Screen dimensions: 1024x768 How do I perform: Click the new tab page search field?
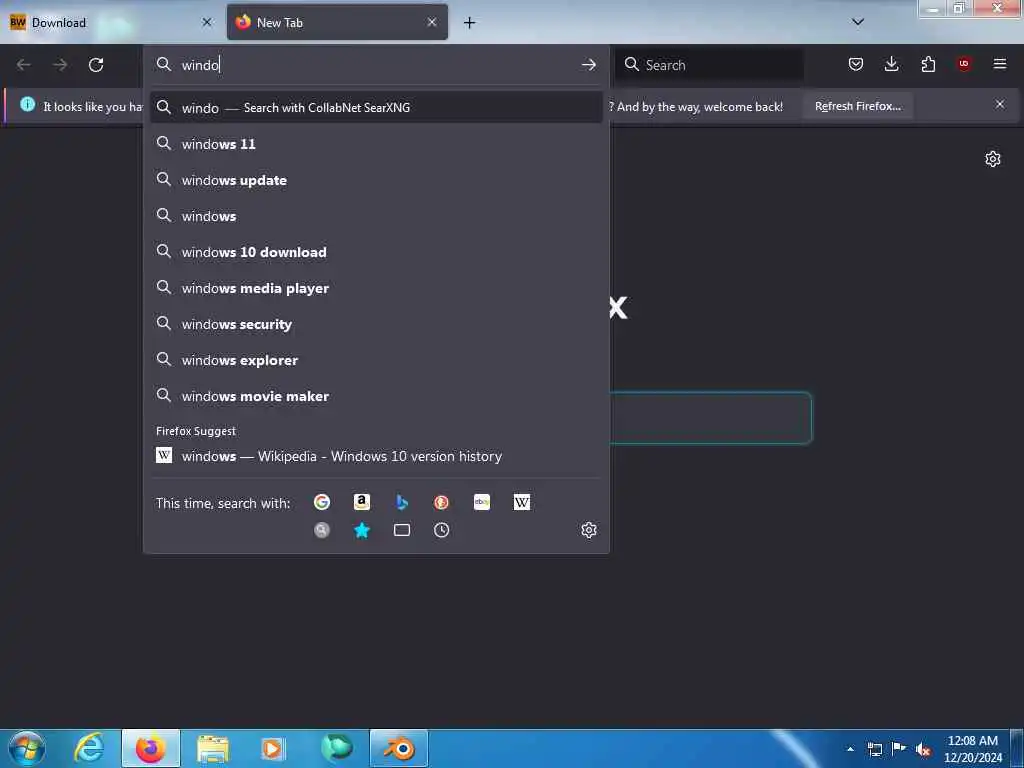[x=711, y=418]
